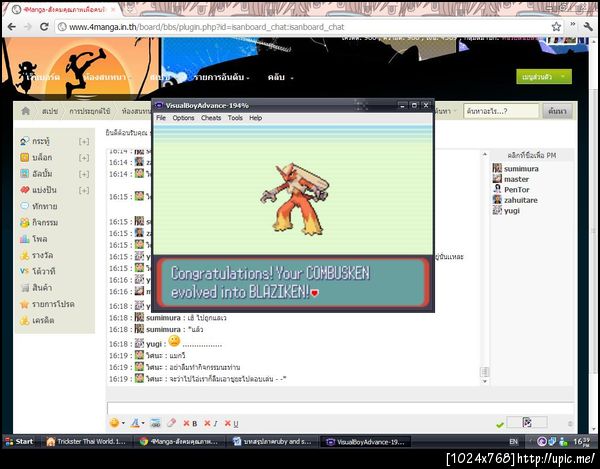Click the browser address bar URL
Viewport: 600px width, 469px height.
207,27
